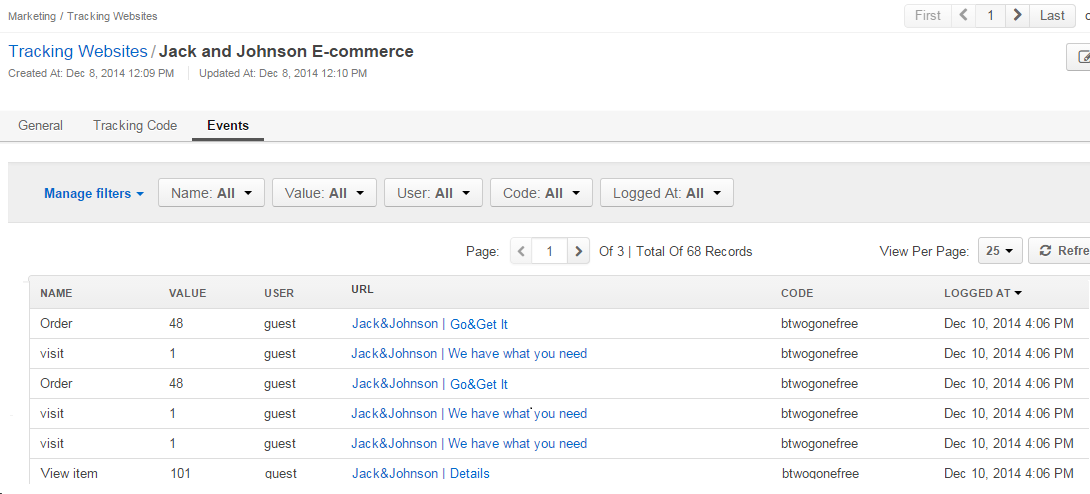Screen dimensions: 1090x494
Task: Open Jack&Johnson | Details URL link
Action: pos(420,473)
